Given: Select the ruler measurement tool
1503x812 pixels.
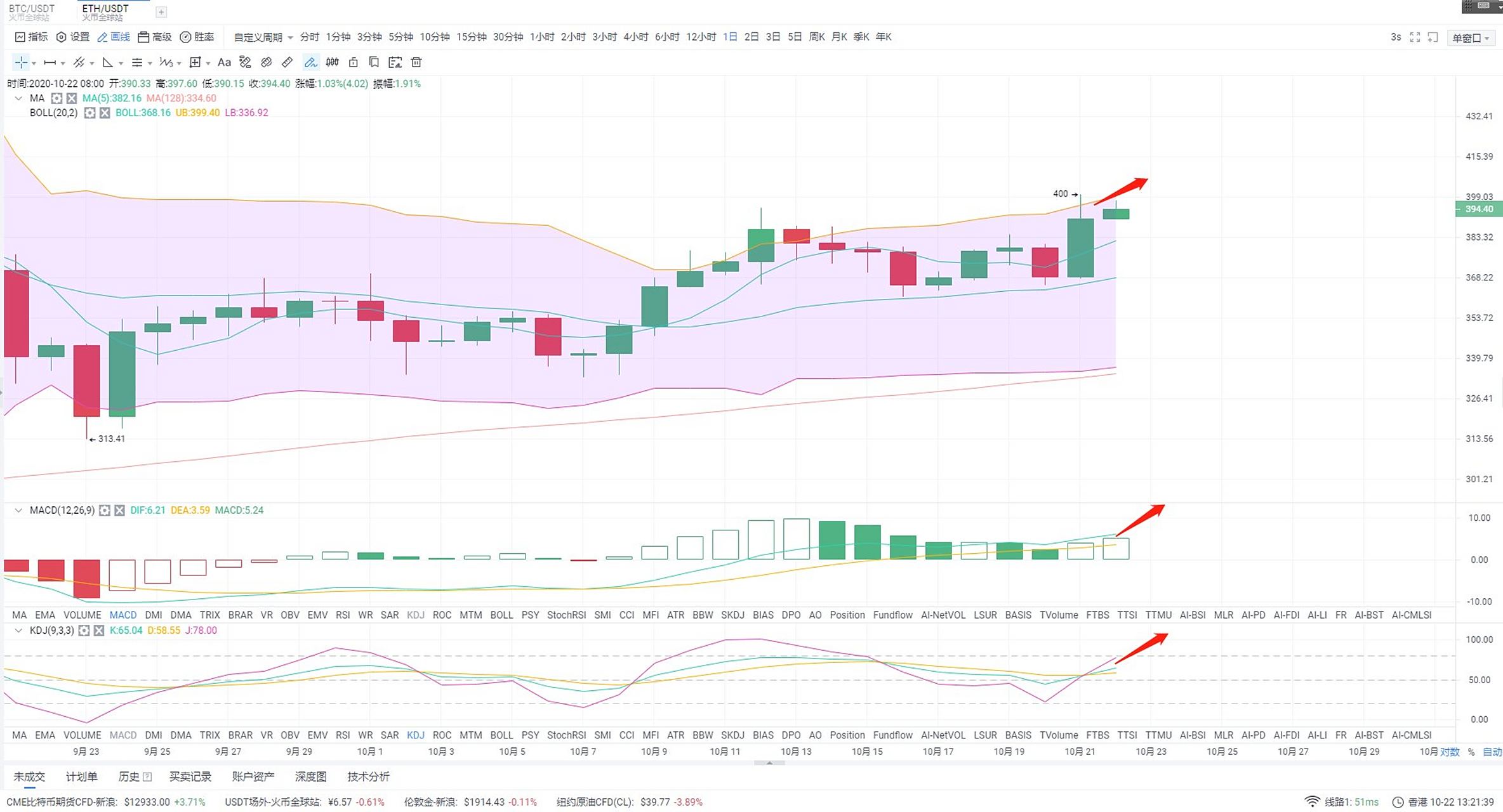Looking at the screenshot, I should (x=287, y=62).
